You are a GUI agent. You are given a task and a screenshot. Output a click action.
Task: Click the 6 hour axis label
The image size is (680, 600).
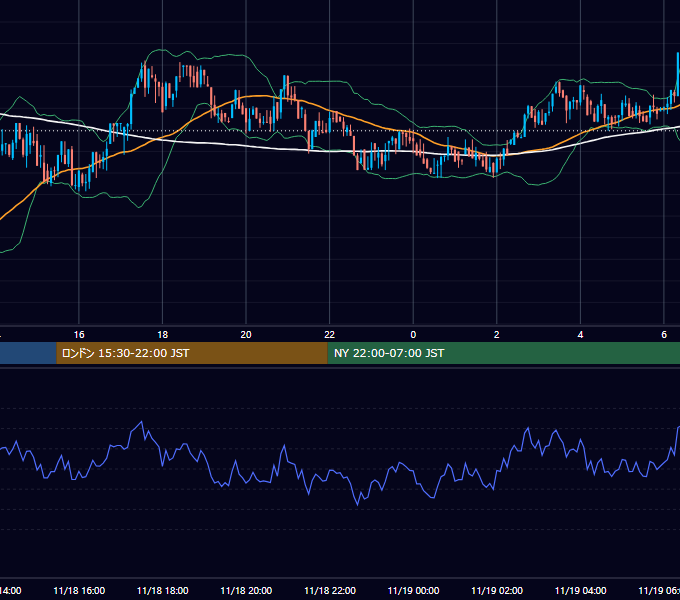coord(664,335)
